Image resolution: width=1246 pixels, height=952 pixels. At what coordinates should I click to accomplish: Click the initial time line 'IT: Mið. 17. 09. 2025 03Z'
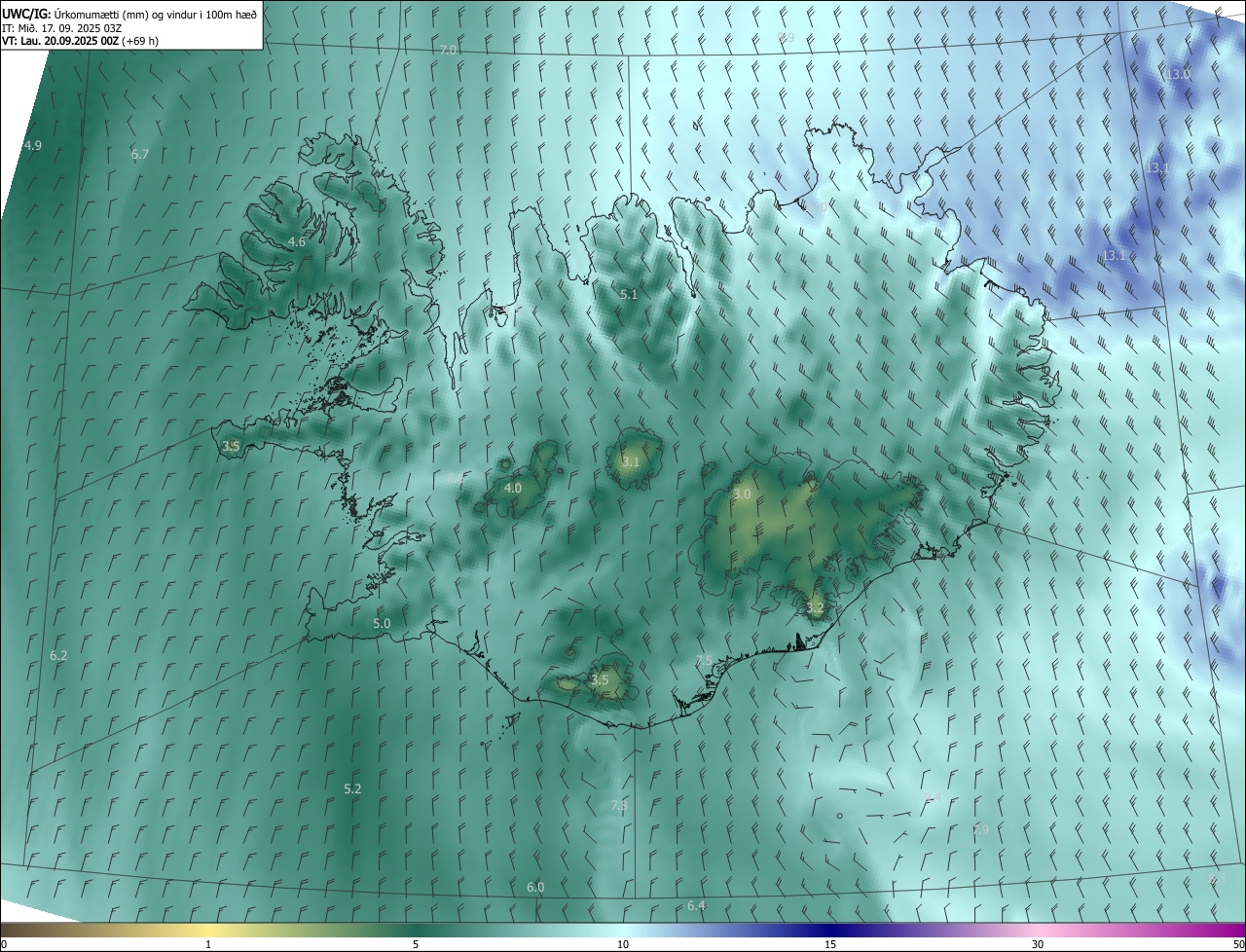(61, 27)
